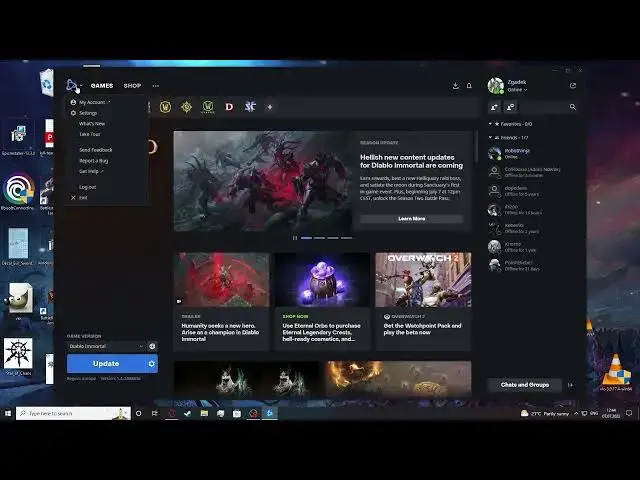Click the Windows Start button
640x480 pixels.
[8, 413]
